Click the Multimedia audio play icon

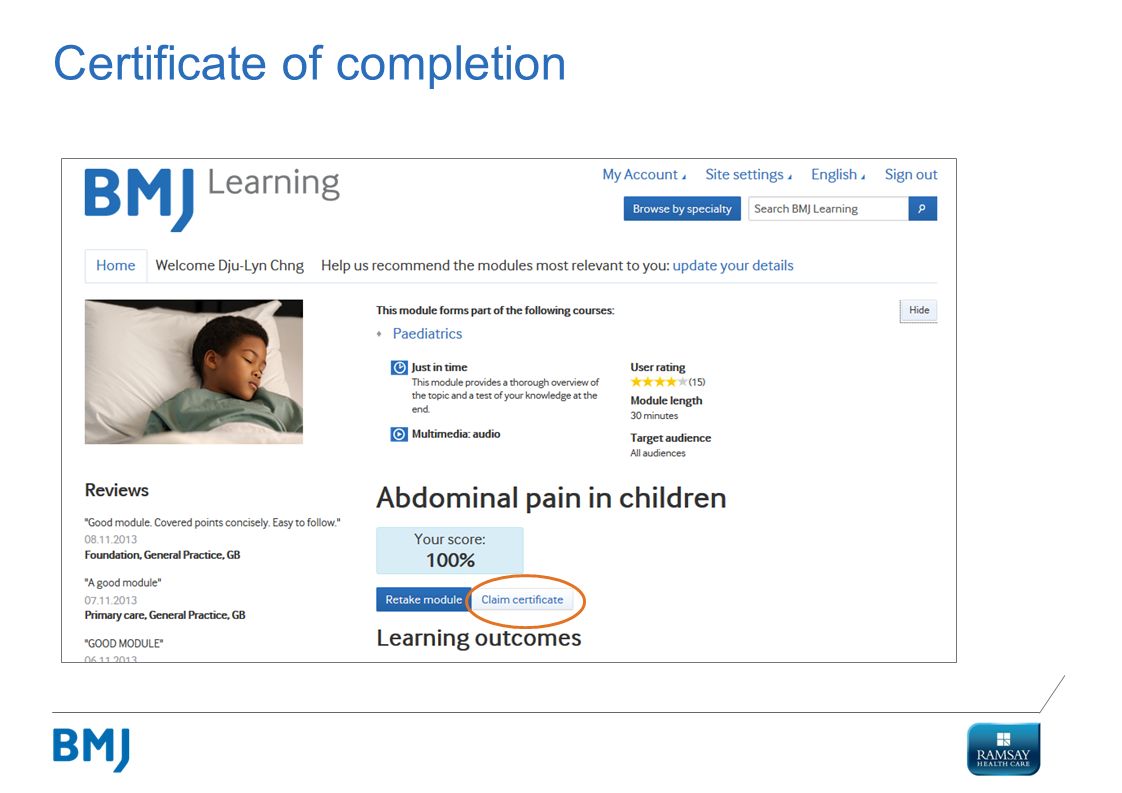[399, 434]
